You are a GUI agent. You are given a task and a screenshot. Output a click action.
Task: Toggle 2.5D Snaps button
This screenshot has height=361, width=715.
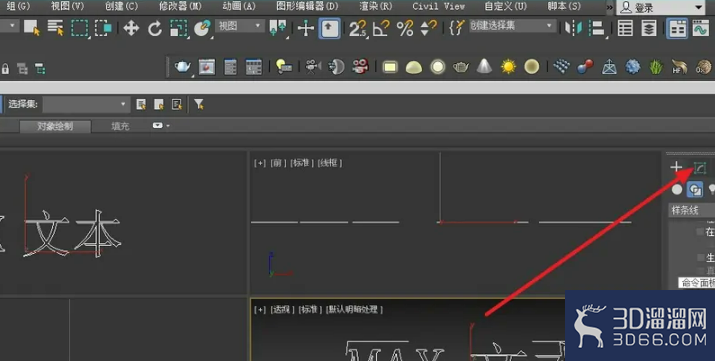pos(358,28)
